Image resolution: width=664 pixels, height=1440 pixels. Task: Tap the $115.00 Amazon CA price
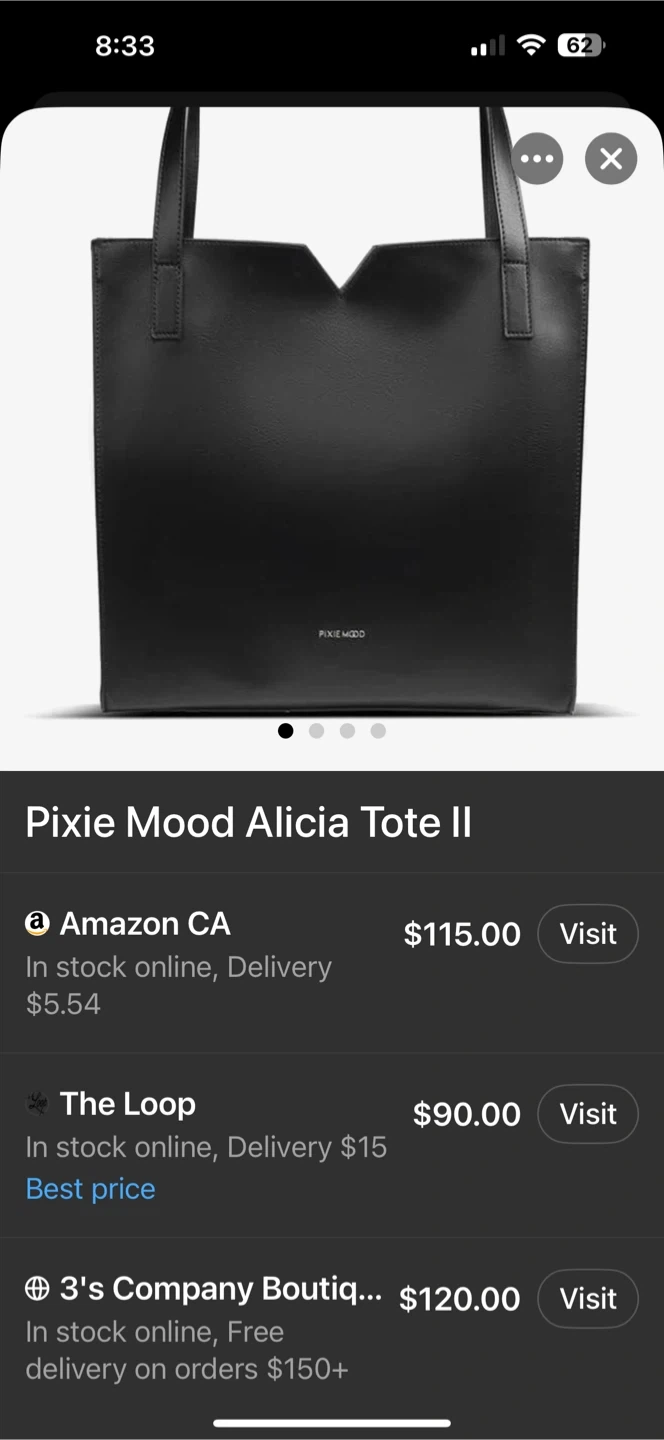click(x=462, y=934)
